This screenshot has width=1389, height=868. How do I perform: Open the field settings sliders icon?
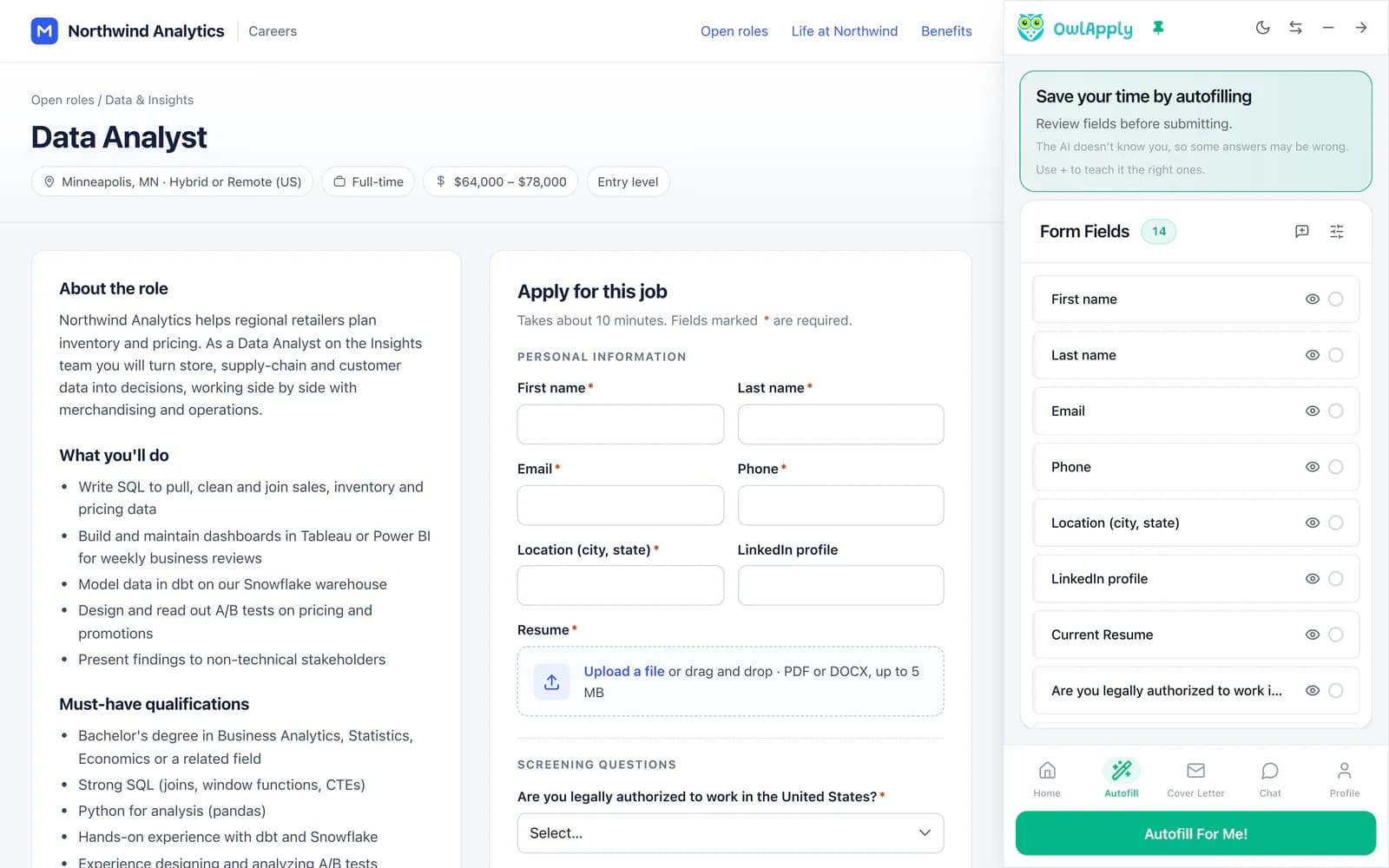coord(1337,231)
